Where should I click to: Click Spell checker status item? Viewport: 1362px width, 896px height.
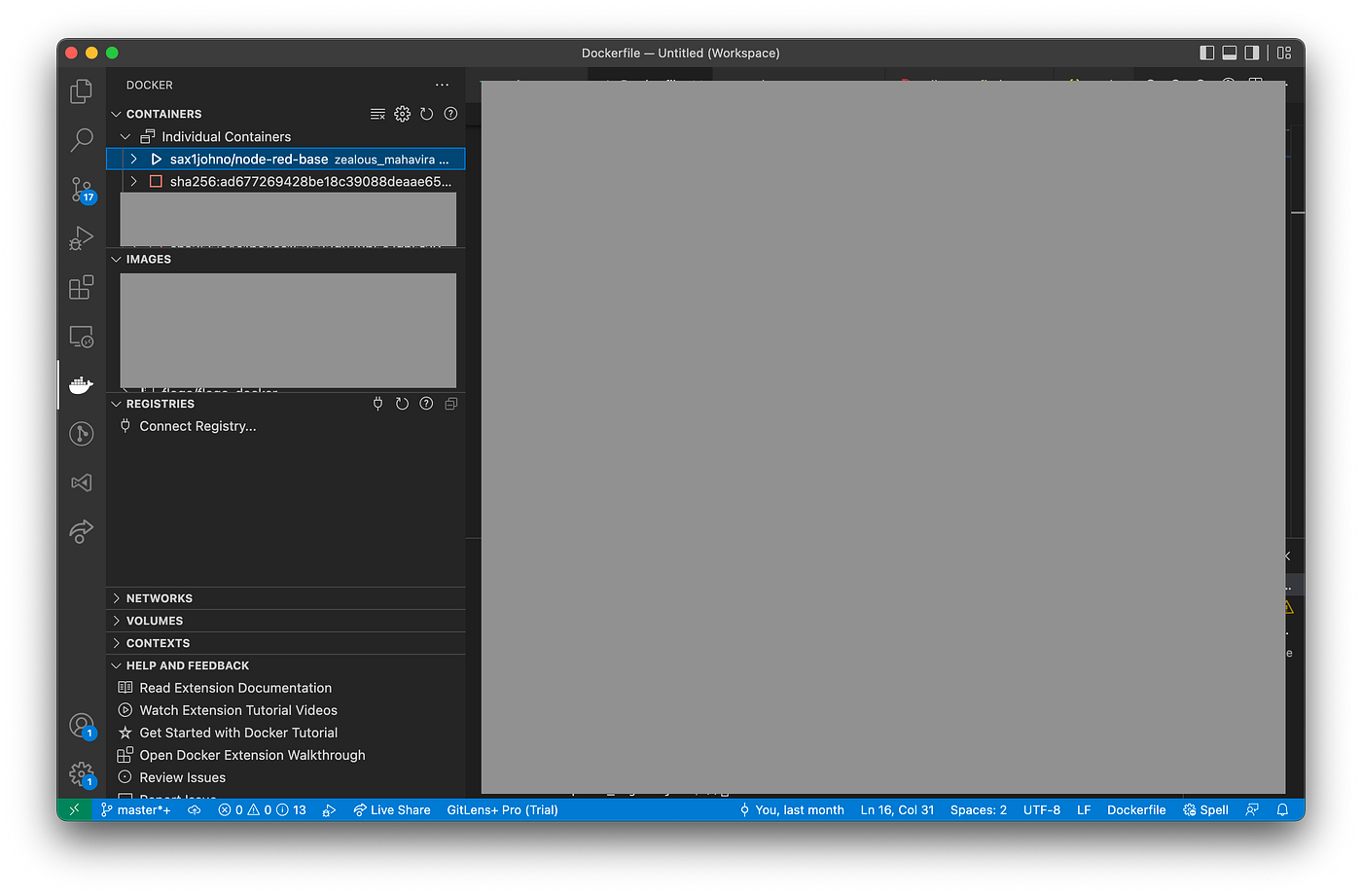[x=1205, y=809]
